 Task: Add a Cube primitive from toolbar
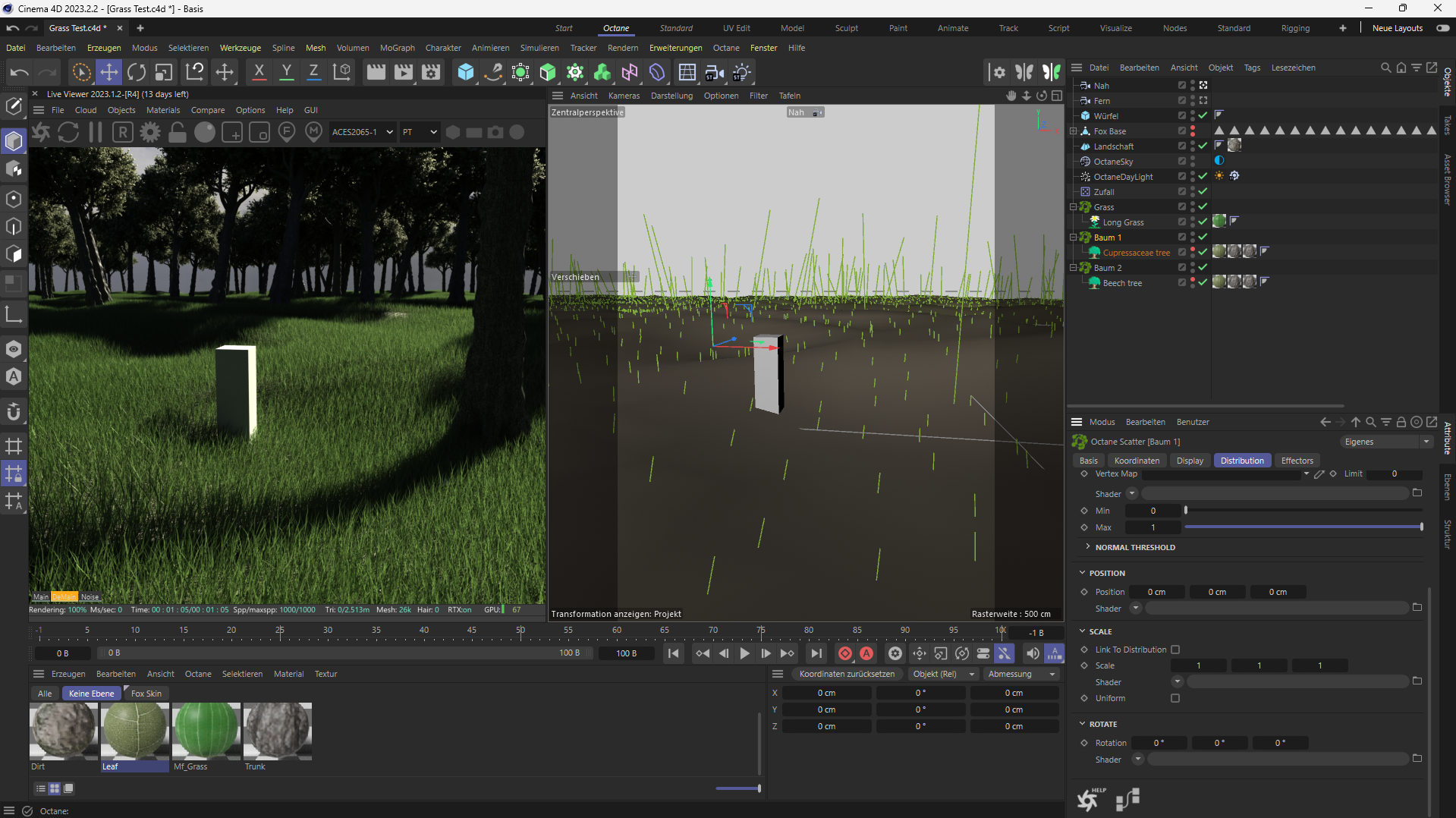coord(466,72)
